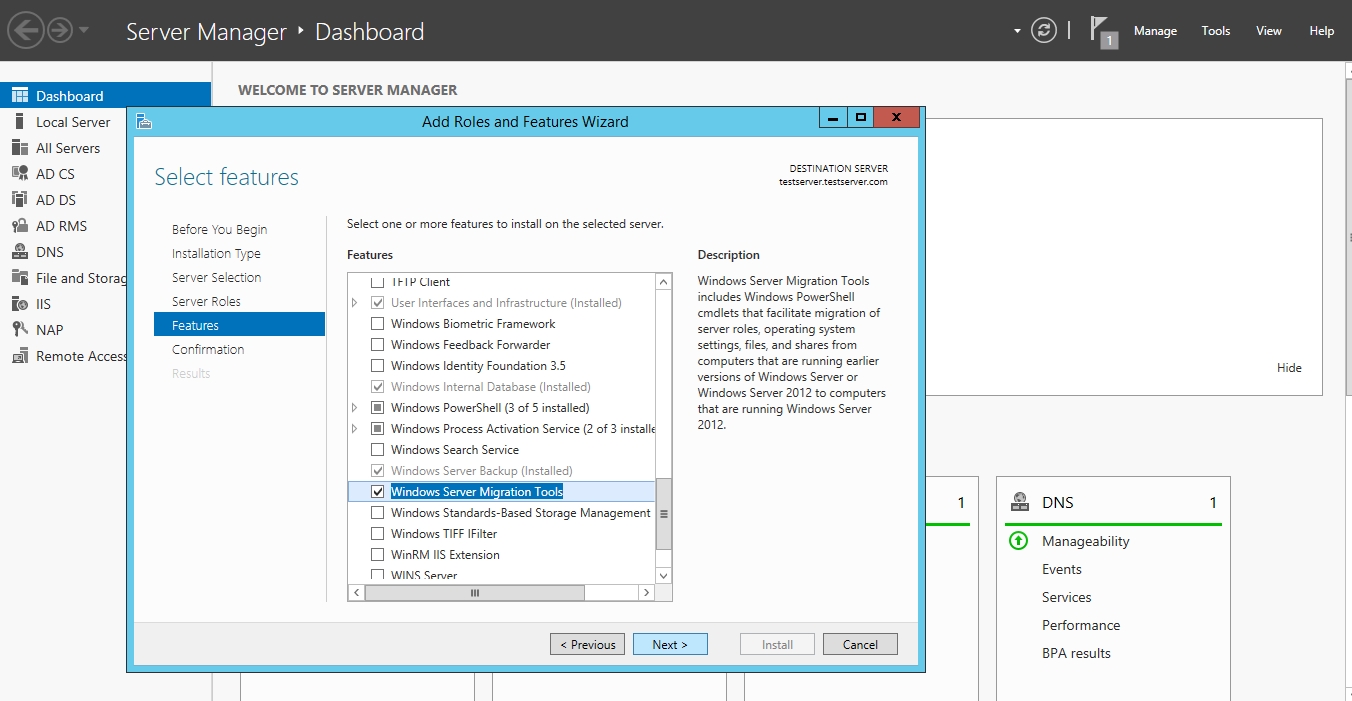Click the File and Storage Services icon
This screenshot has height=701, width=1352.
click(x=20, y=278)
